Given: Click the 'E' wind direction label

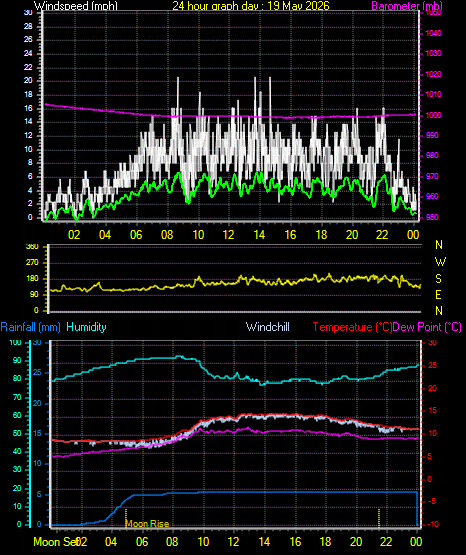Looking at the screenshot, I should pos(438,294).
